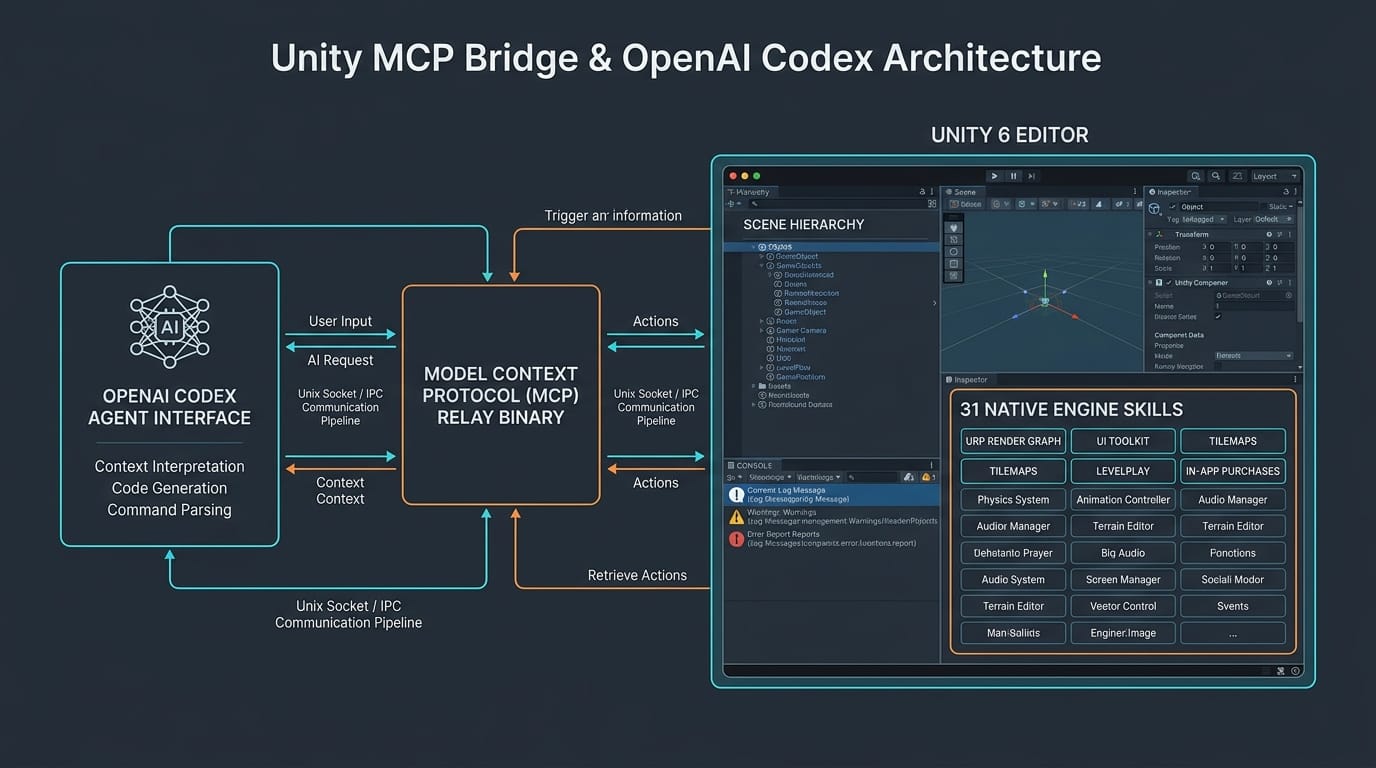Open the Layer dropdown in Inspector

1274,219
